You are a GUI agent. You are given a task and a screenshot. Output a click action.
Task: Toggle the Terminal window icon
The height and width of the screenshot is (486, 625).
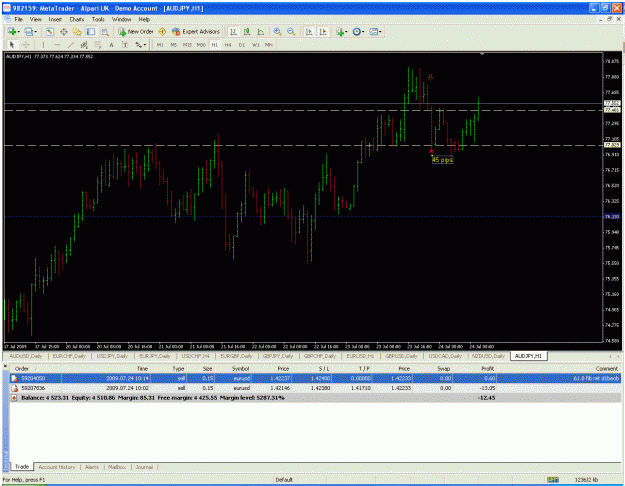pyautogui.click(x=91, y=31)
